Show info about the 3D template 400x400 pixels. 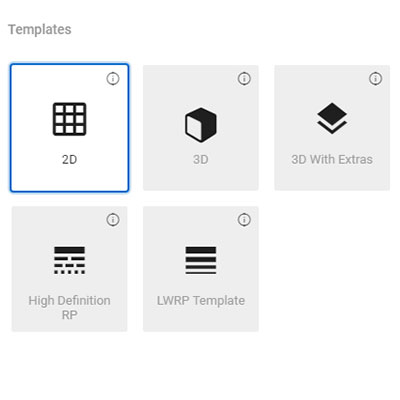[x=244, y=79]
